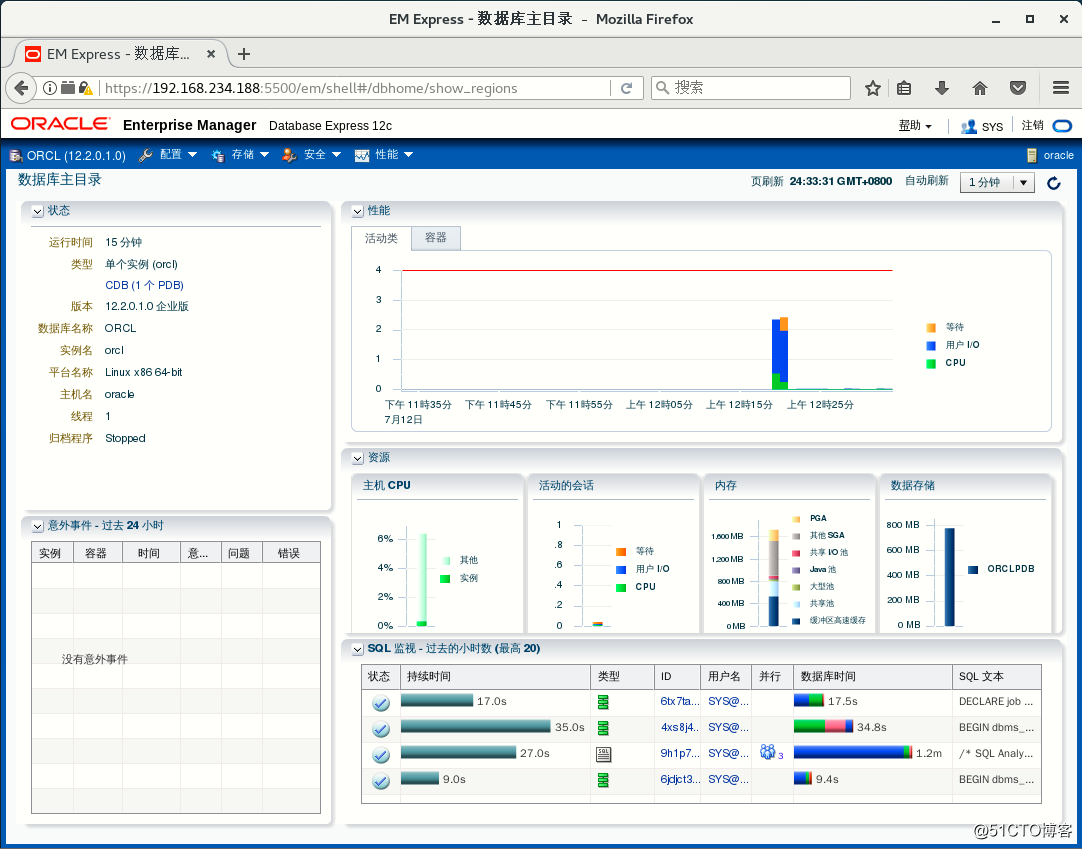Click the 注销 logout button
This screenshot has width=1082, height=849.
1032,125
